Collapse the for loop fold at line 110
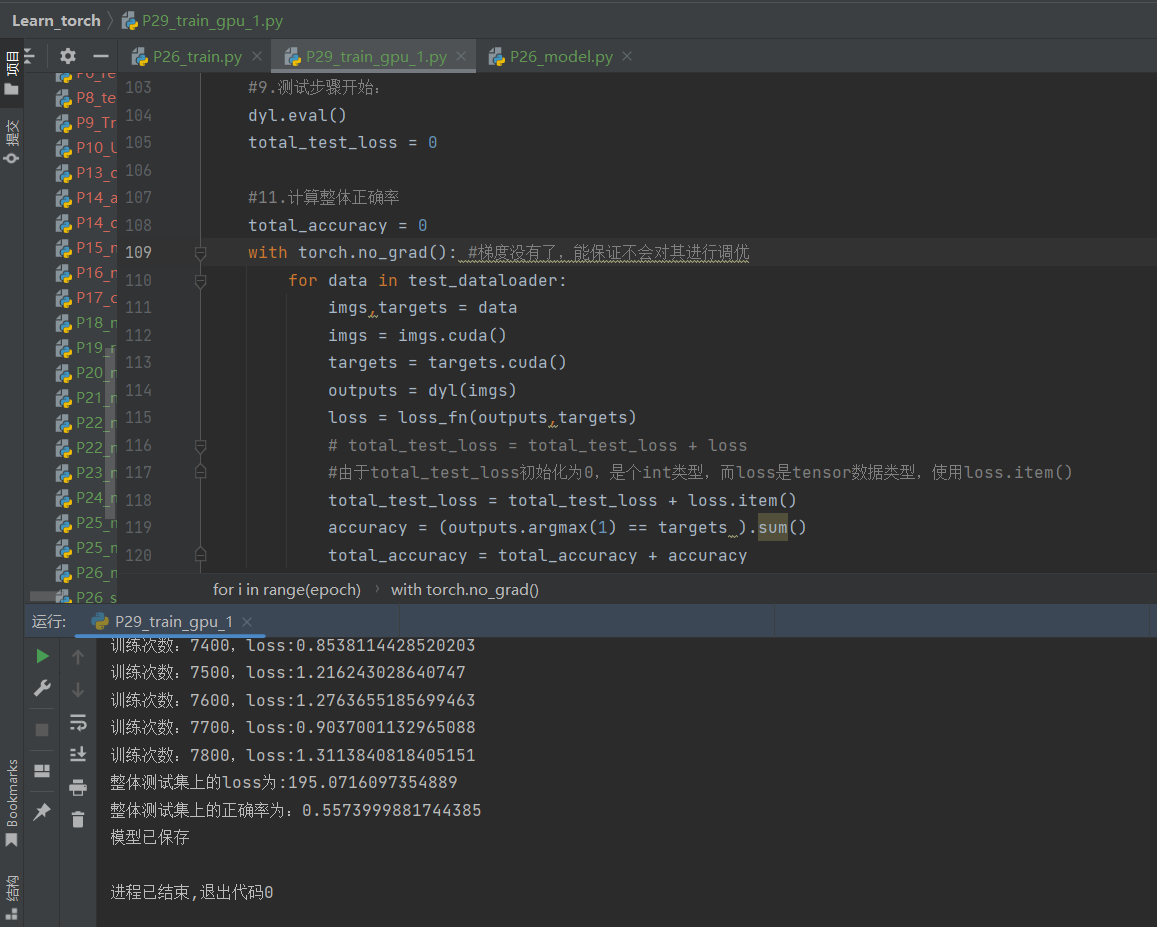1157x927 pixels. pos(200,281)
